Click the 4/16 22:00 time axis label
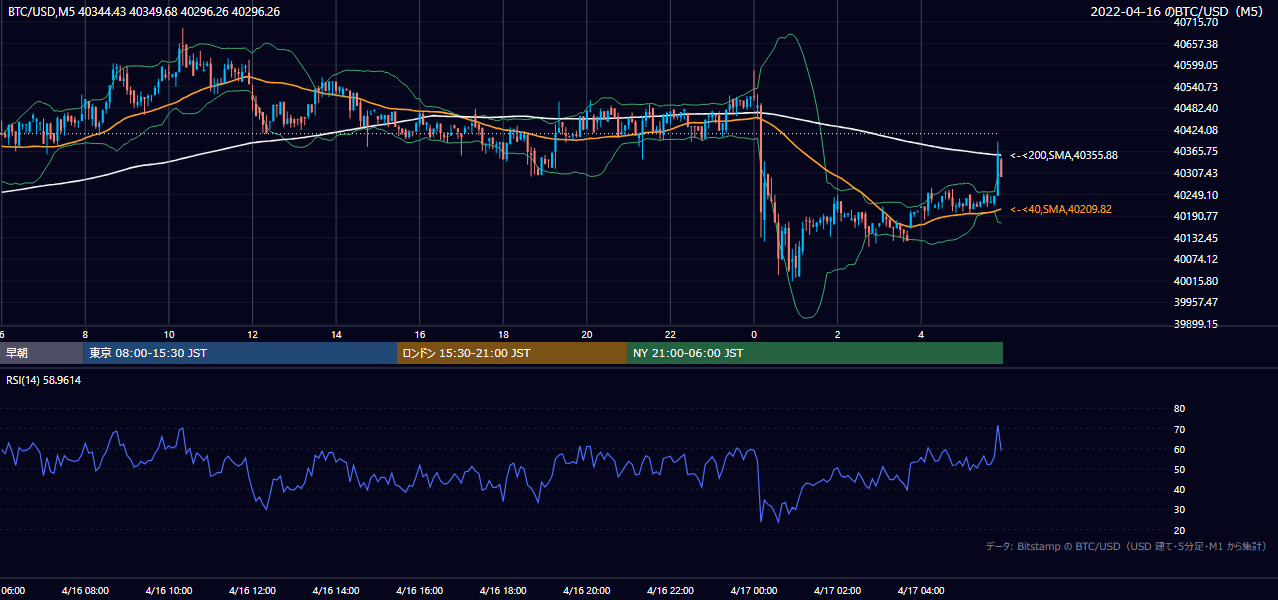This screenshot has width=1278, height=600. [671, 590]
